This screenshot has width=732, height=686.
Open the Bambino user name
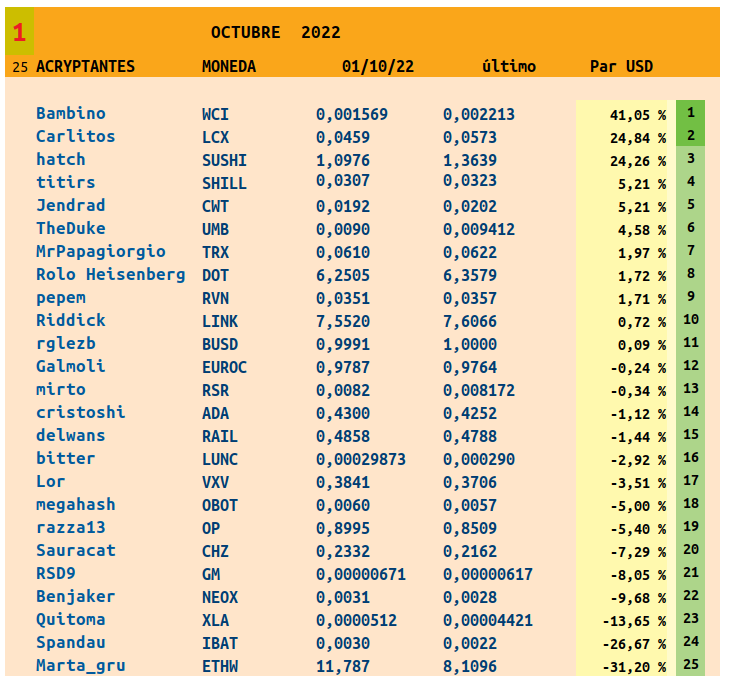pos(70,114)
